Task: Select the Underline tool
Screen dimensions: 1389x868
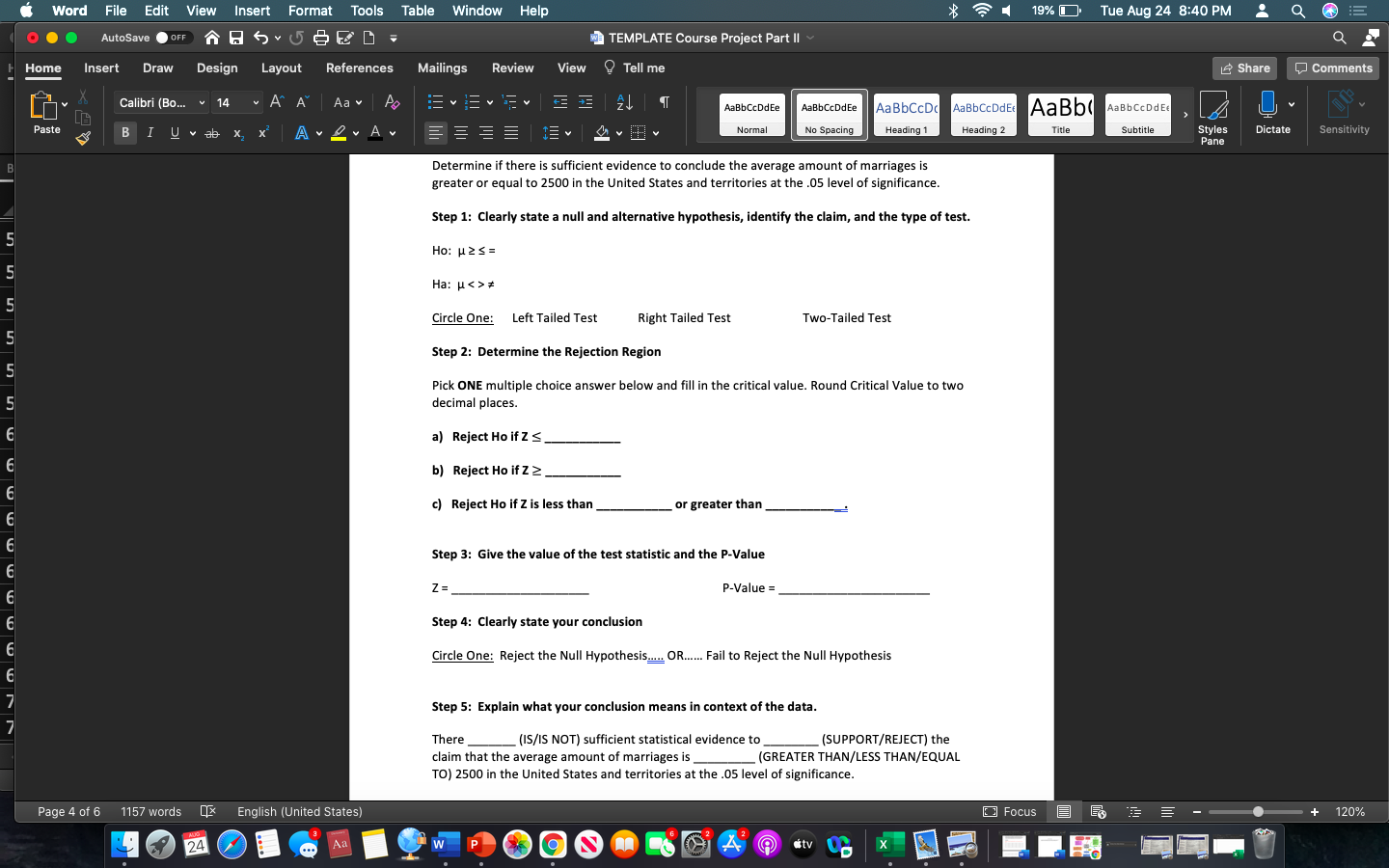Action: point(174,133)
